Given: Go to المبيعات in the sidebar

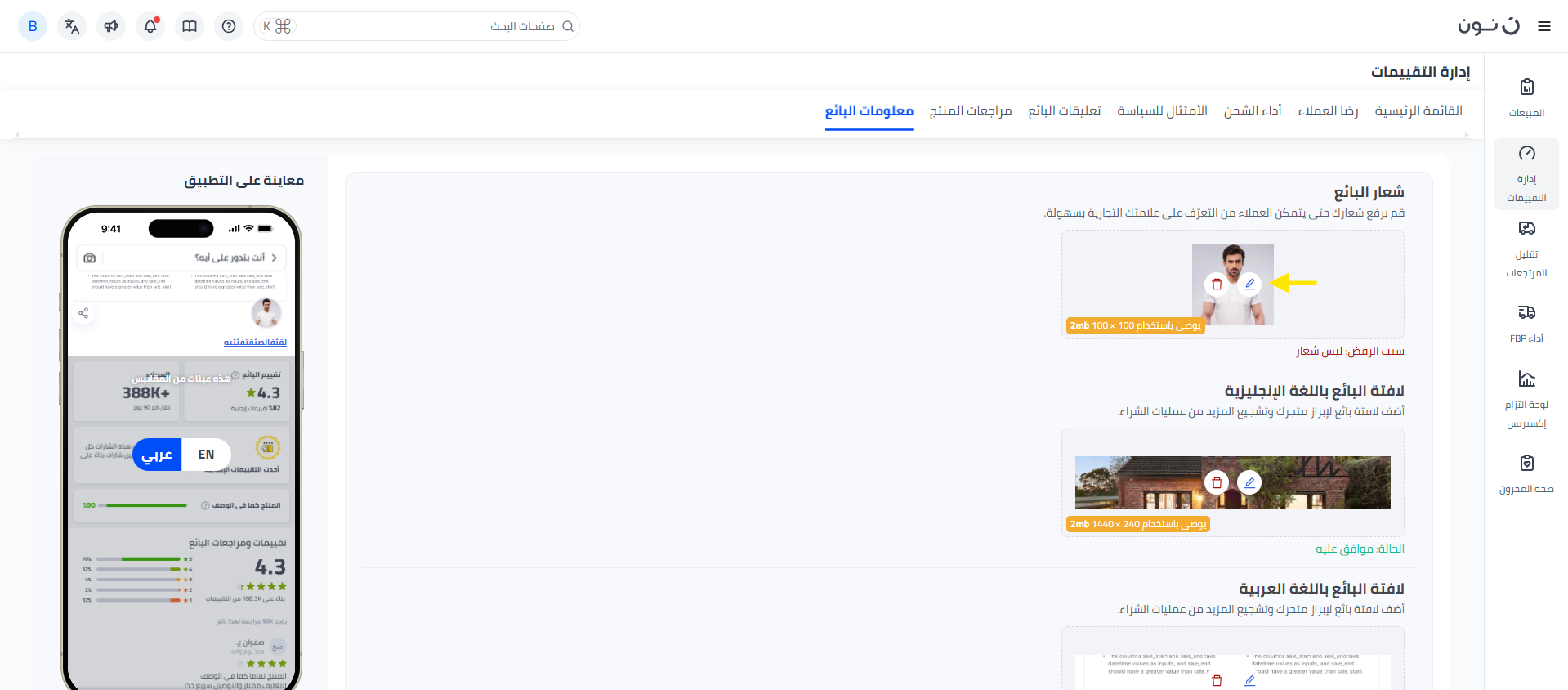Looking at the screenshot, I should coord(1526,97).
